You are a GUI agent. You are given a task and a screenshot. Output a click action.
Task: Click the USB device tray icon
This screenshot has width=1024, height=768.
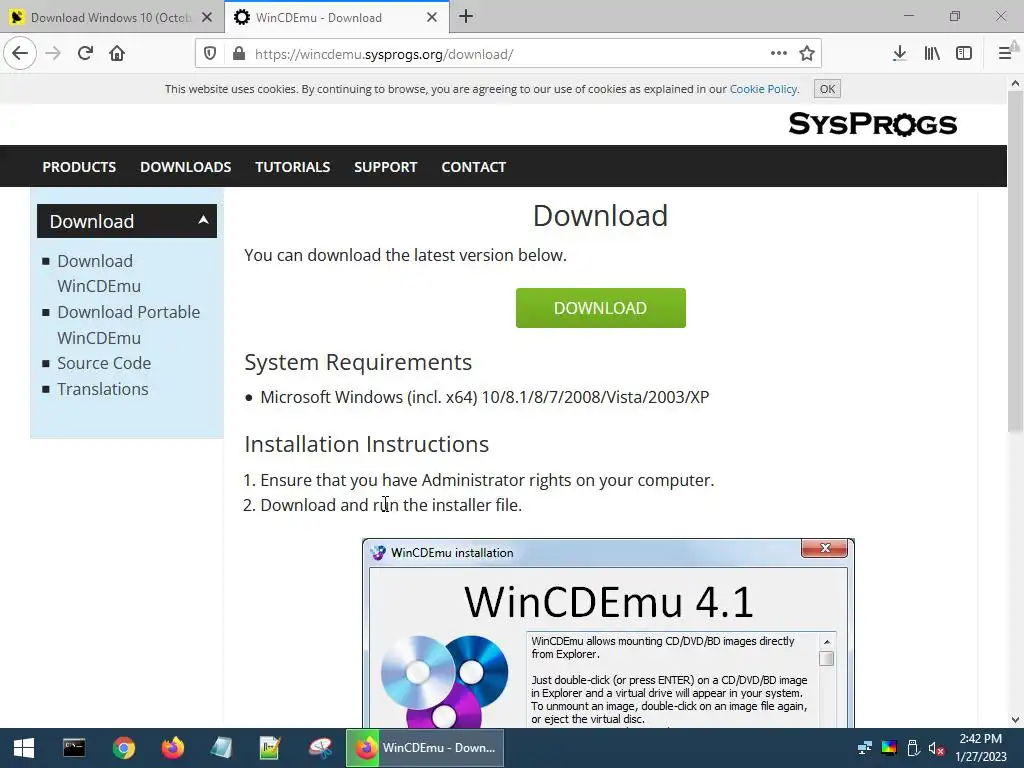pyautogui.click(x=913, y=748)
